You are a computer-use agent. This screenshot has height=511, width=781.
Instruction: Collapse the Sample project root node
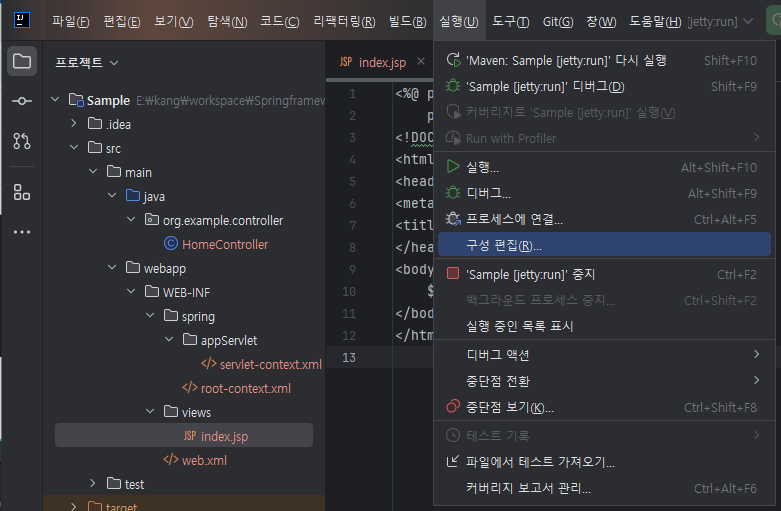(55, 100)
